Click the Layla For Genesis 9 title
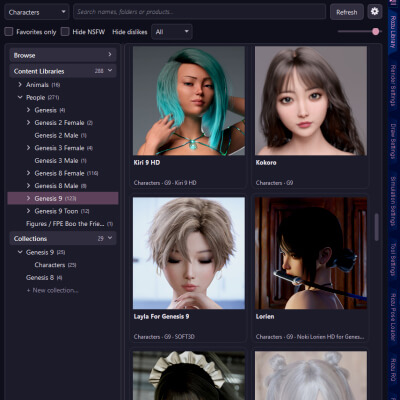The image size is (400, 400). tap(161, 316)
